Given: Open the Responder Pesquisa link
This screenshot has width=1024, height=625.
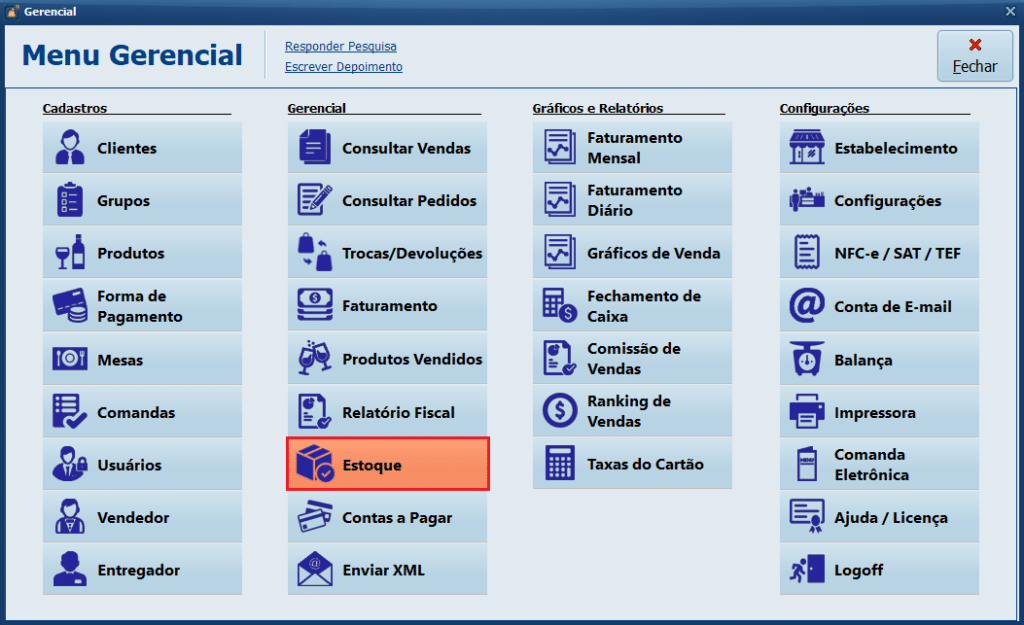Looking at the screenshot, I should click(340, 47).
